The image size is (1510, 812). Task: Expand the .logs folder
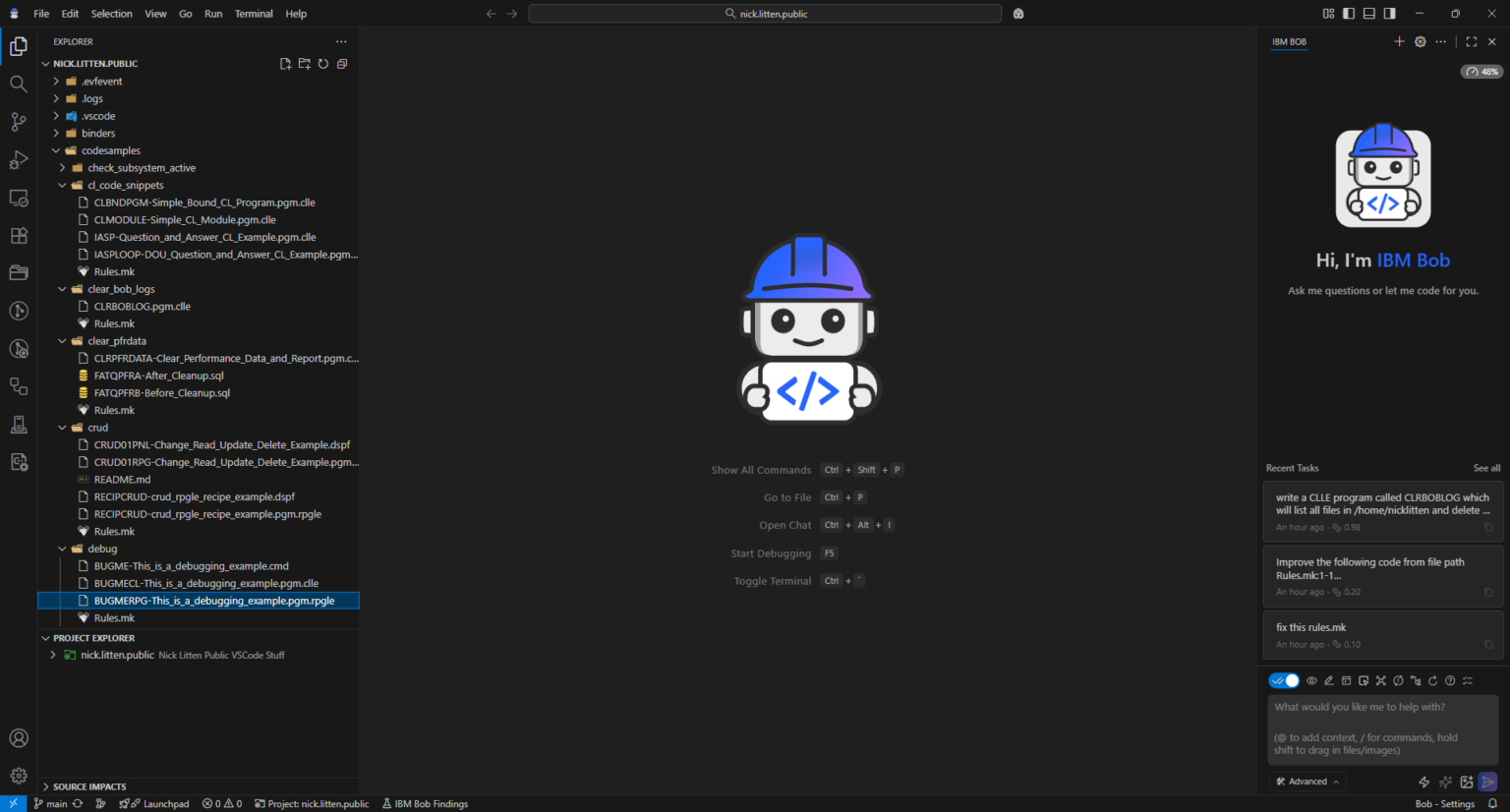tap(198, 98)
